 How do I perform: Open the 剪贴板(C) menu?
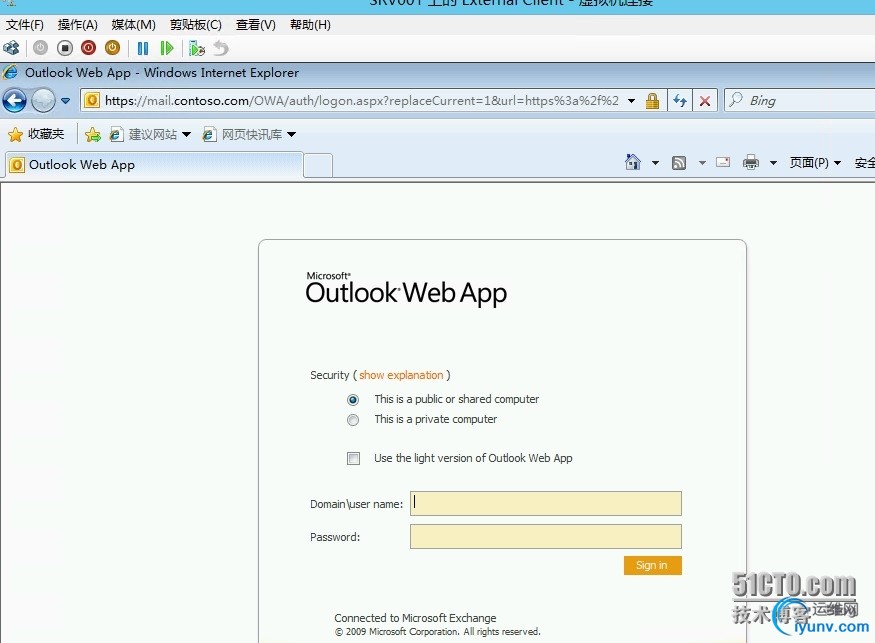pyautogui.click(x=196, y=25)
